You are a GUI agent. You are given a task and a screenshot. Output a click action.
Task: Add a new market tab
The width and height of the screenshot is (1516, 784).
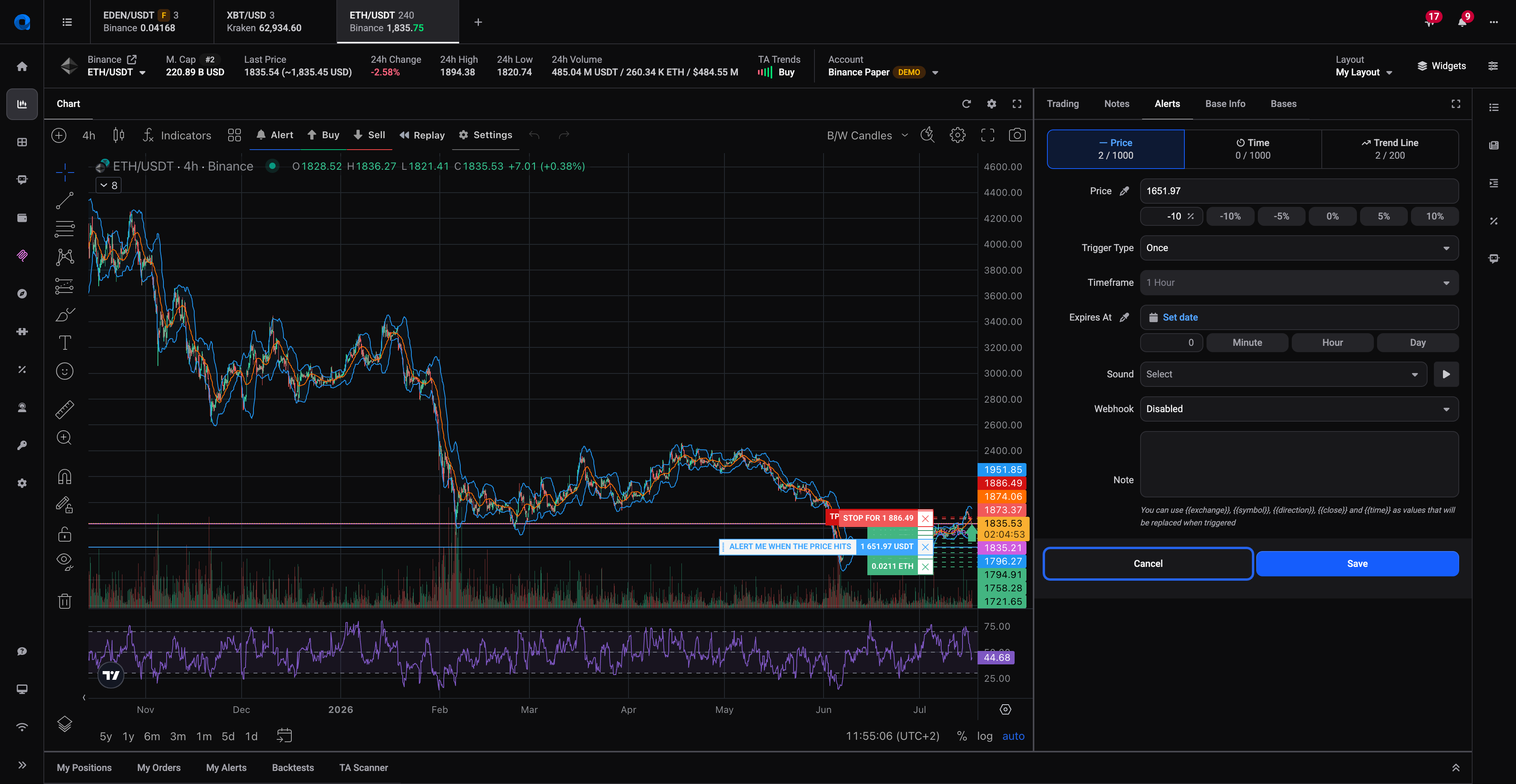pos(478,23)
